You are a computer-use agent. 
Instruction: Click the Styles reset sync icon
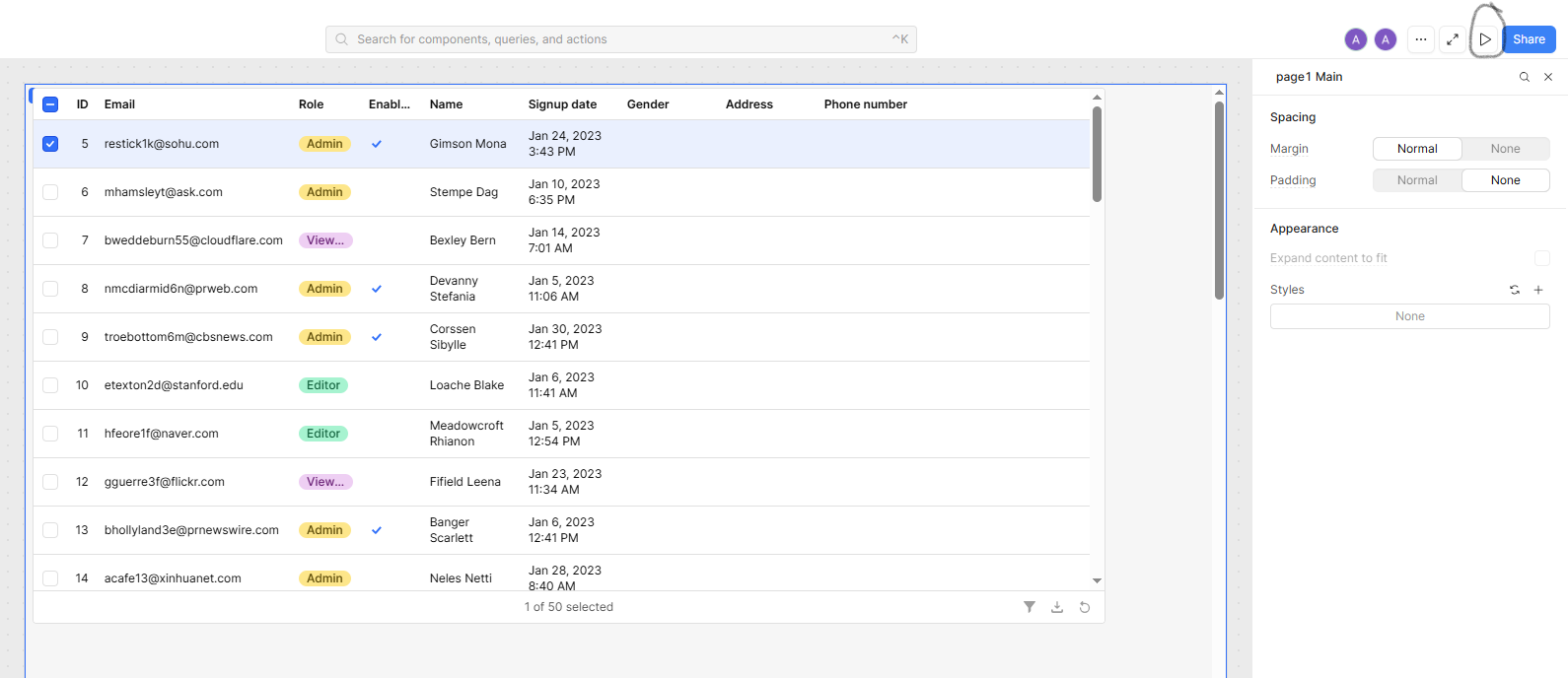tap(1514, 290)
